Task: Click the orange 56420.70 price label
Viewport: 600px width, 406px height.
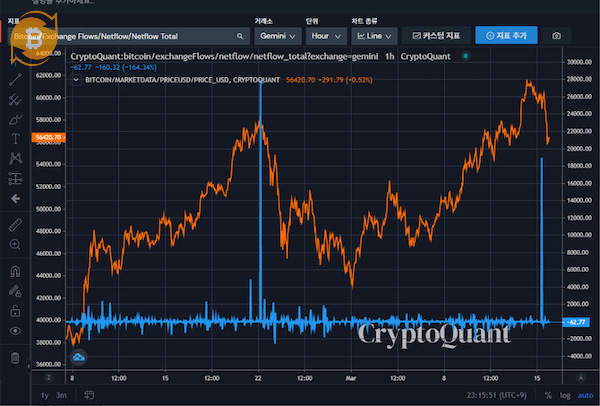Action: [x=49, y=137]
